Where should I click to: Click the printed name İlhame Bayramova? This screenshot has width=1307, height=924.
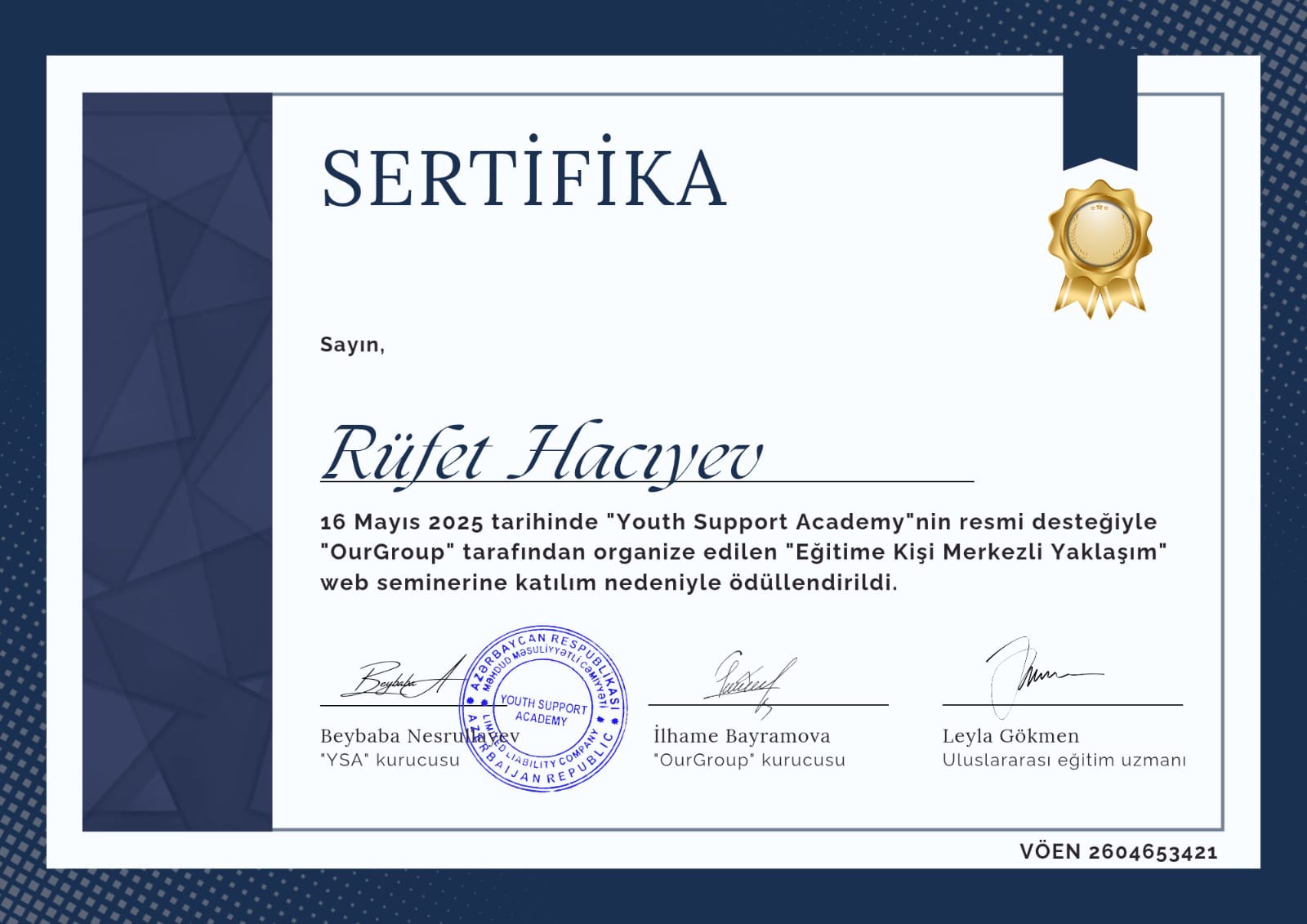pyautogui.click(x=742, y=736)
